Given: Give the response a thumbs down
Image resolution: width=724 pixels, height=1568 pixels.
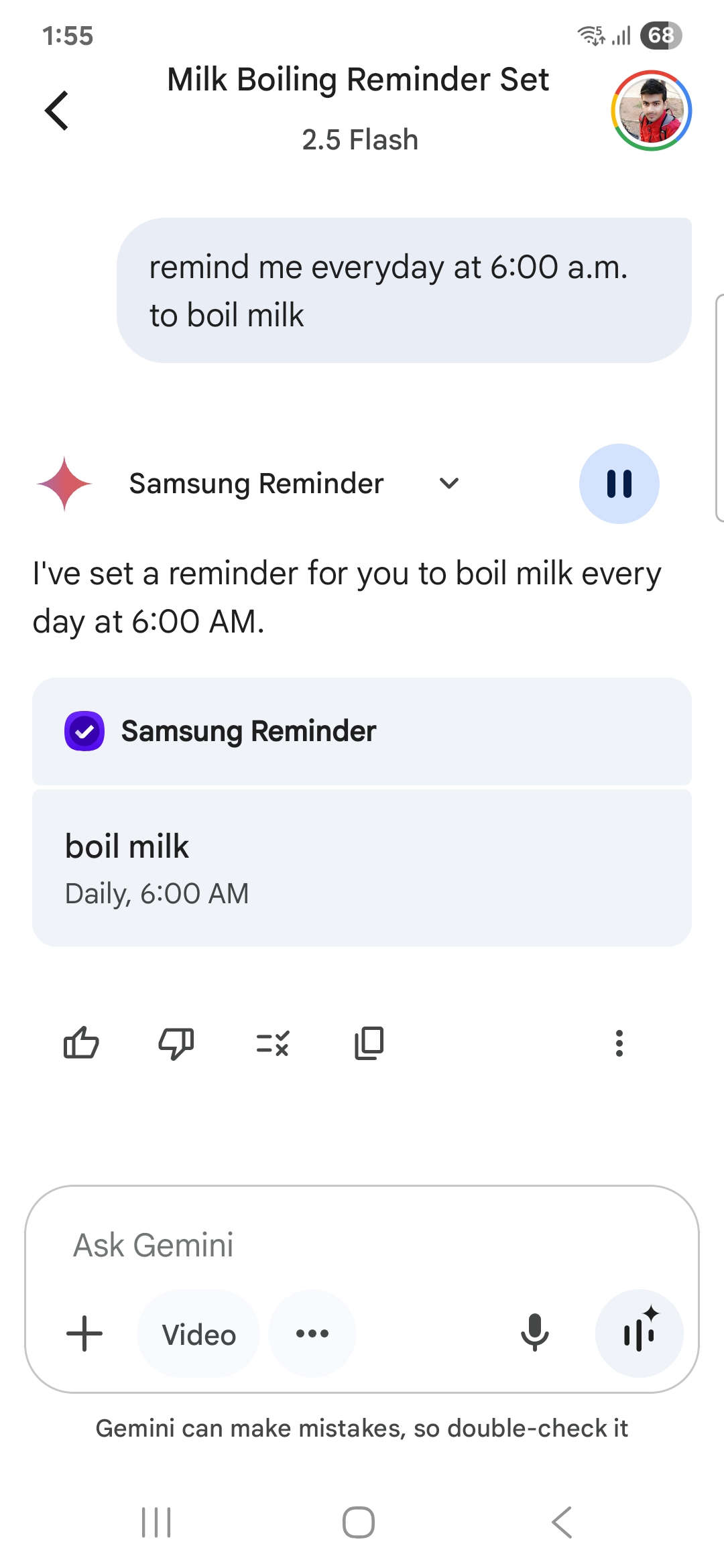Looking at the screenshot, I should 176,1043.
